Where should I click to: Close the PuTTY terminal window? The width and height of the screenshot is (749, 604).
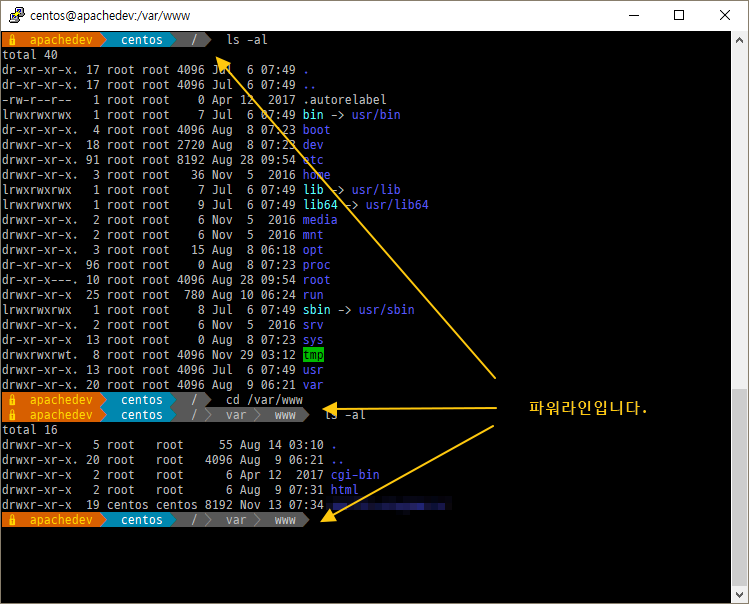[725, 15]
